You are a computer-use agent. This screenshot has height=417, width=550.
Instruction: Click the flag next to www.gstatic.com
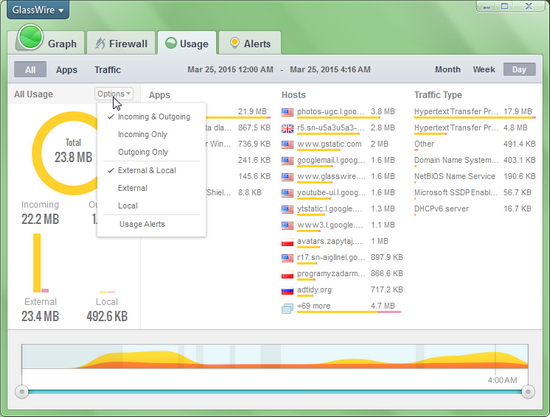[287, 145]
